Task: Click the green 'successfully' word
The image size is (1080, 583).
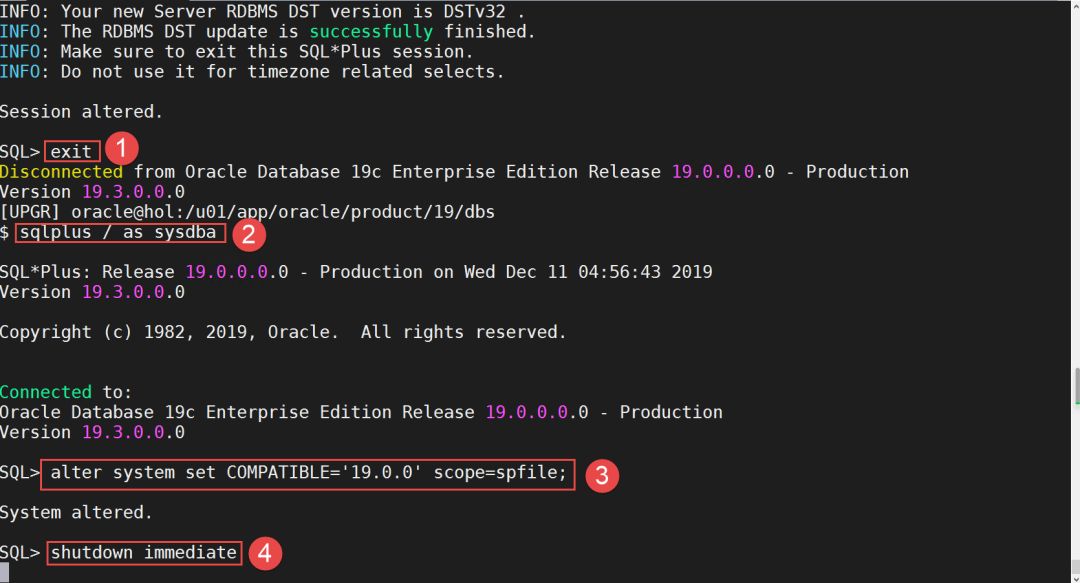Action: pos(372,32)
